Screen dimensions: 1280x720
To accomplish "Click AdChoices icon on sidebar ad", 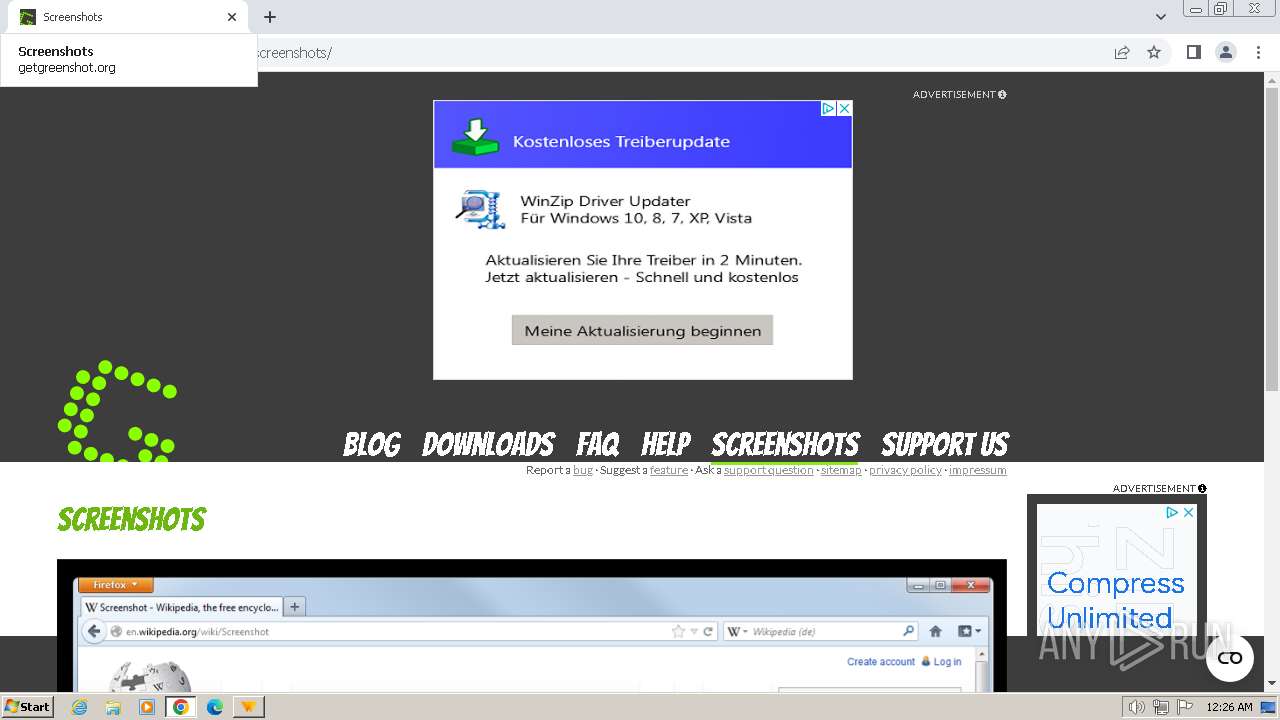I will click(x=1172, y=512).
